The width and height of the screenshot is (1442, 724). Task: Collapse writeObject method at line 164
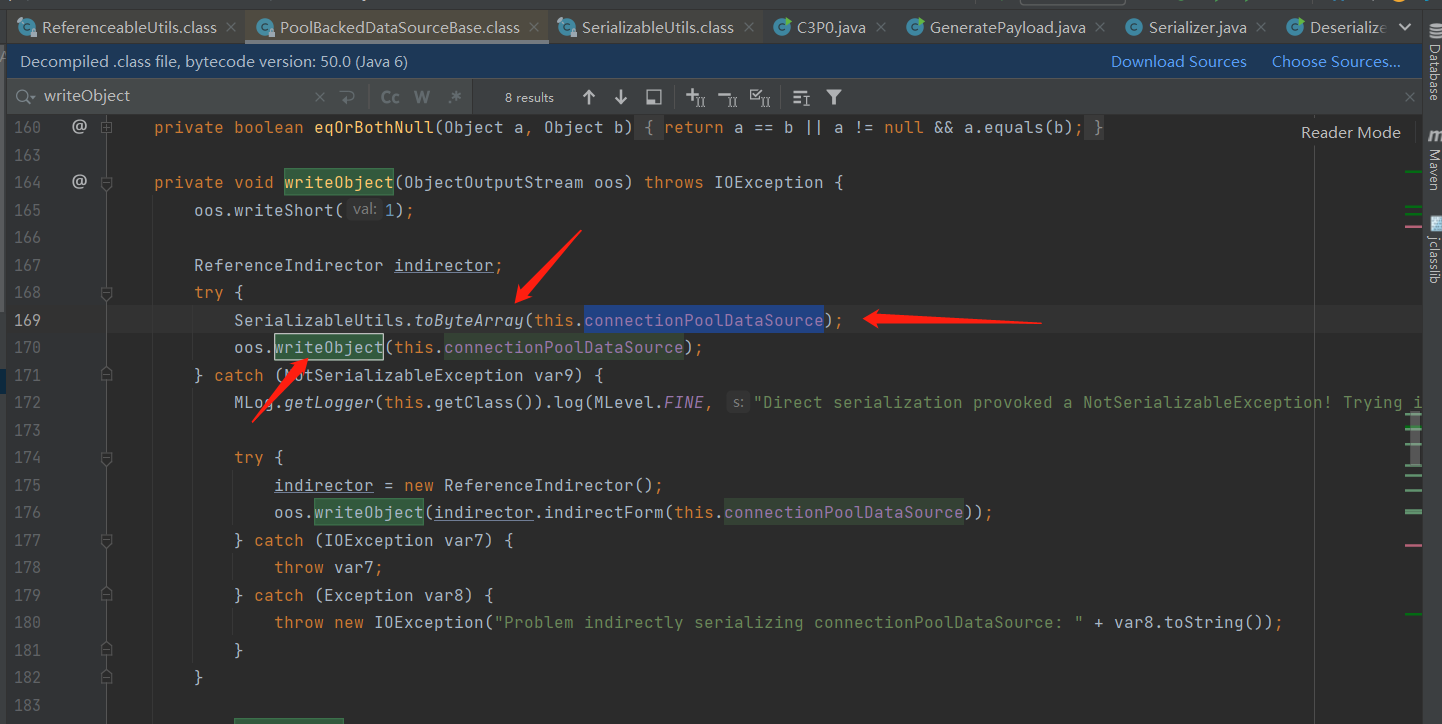pyautogui.click(x=106, y=183)
